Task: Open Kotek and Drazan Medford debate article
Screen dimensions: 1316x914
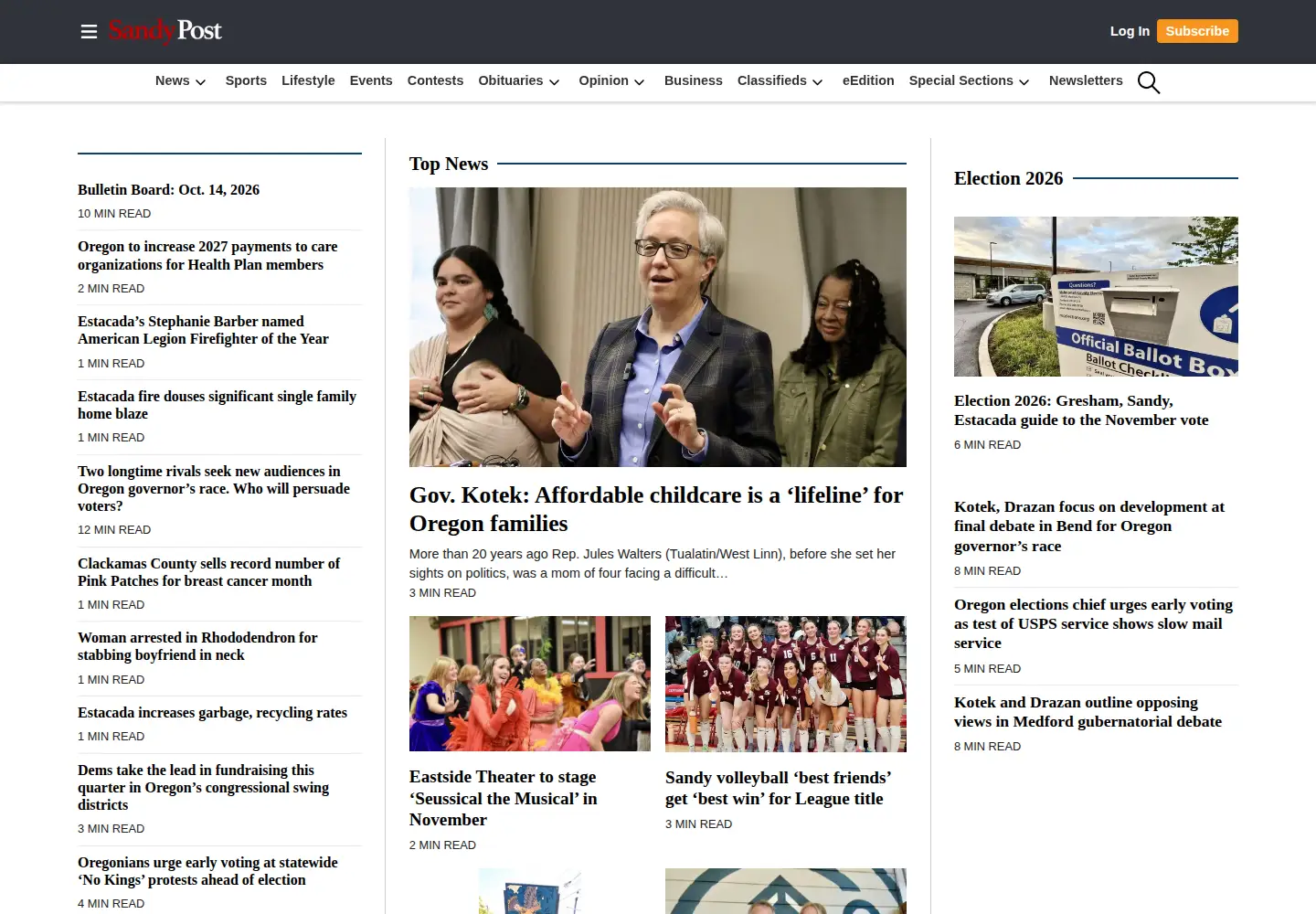Action: (1088, 712)
